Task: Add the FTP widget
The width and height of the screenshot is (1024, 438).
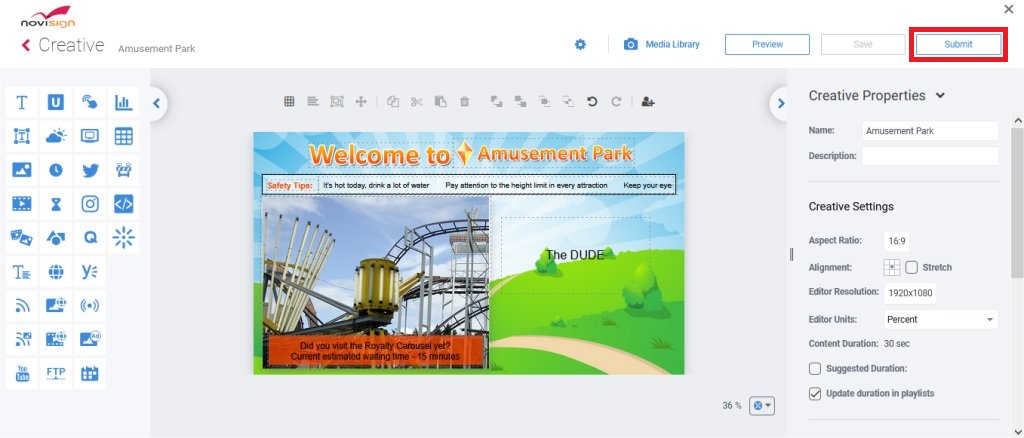Action: click(56, 373)
